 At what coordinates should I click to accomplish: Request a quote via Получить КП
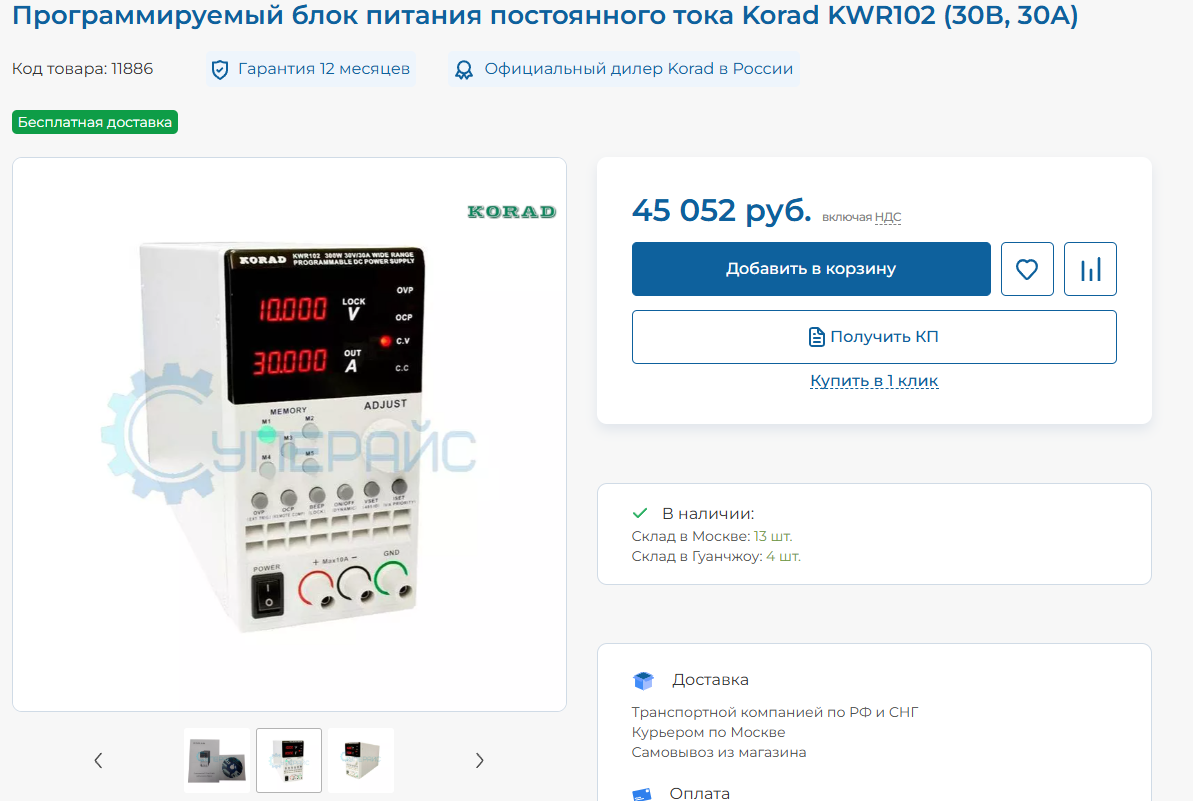coord(873,337)
